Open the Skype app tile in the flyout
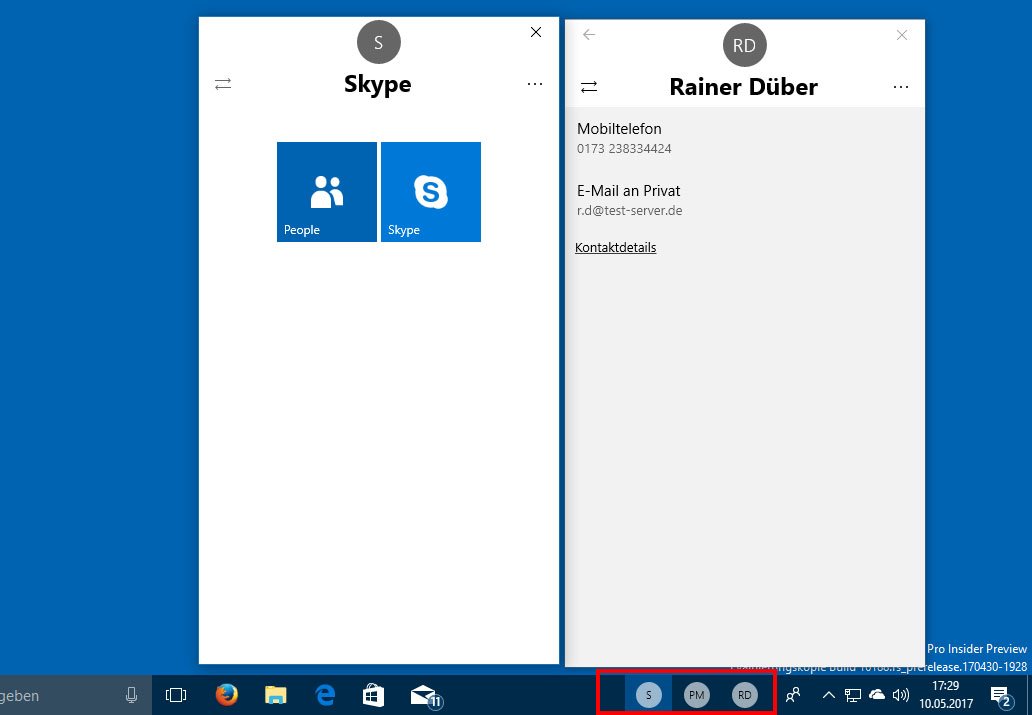Screen dimensions: 1032x715 click(x=430, y=191)
